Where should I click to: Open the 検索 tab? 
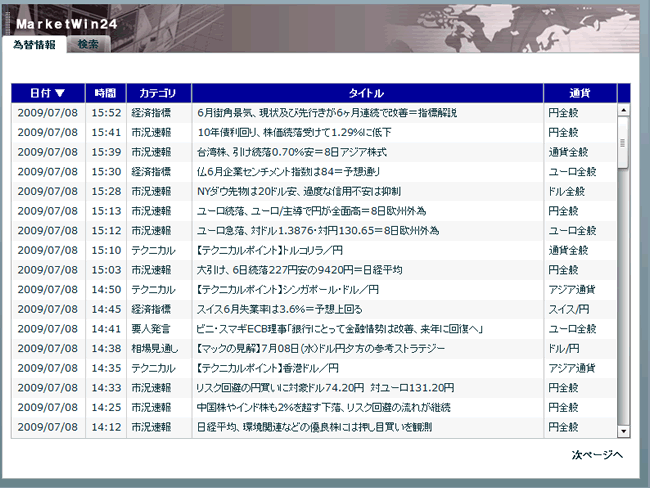pos(88,44)
